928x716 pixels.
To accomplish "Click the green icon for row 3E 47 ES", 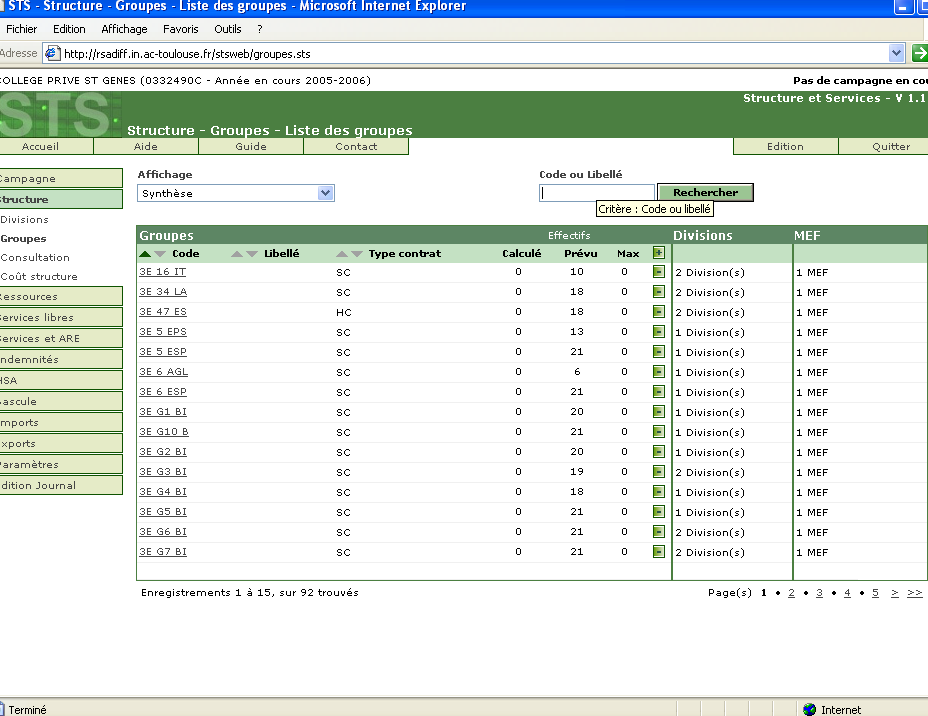I will pos(658,312).
